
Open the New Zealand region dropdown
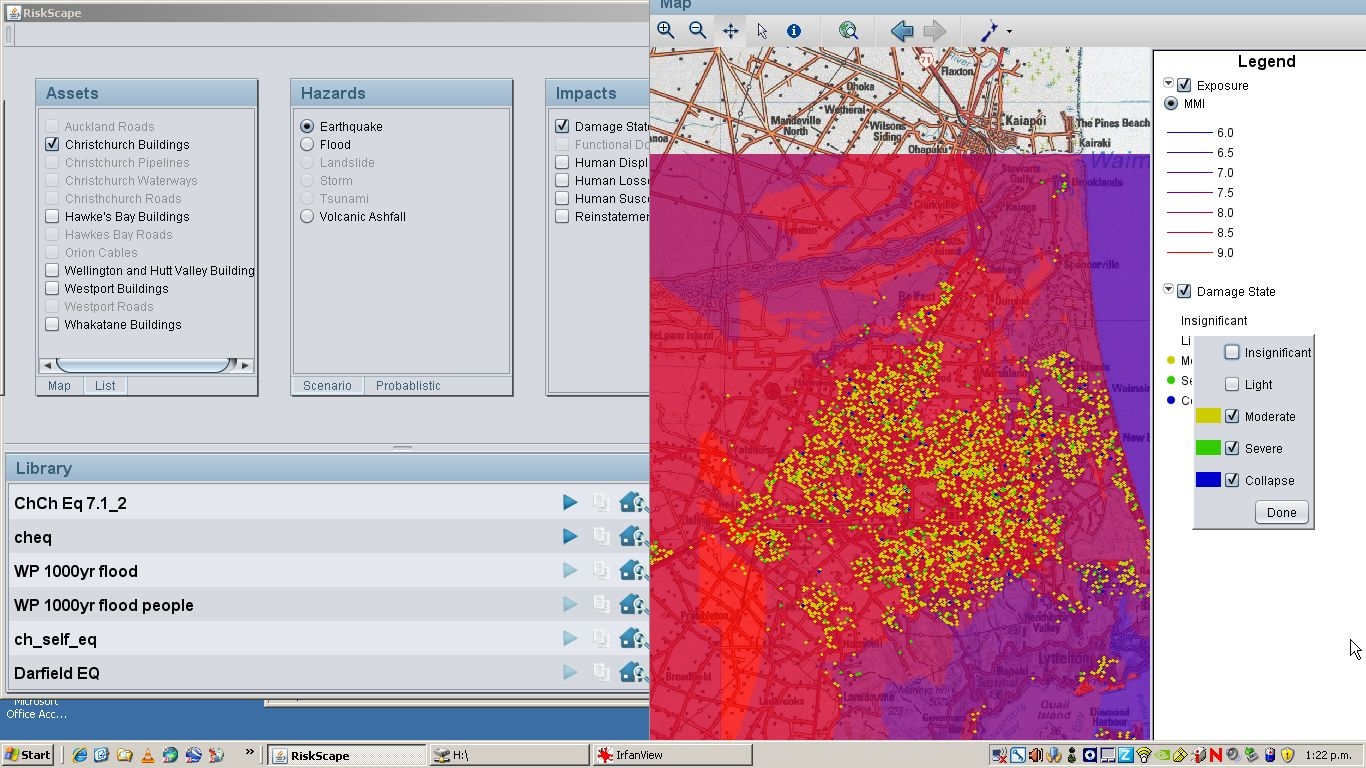1009,32
